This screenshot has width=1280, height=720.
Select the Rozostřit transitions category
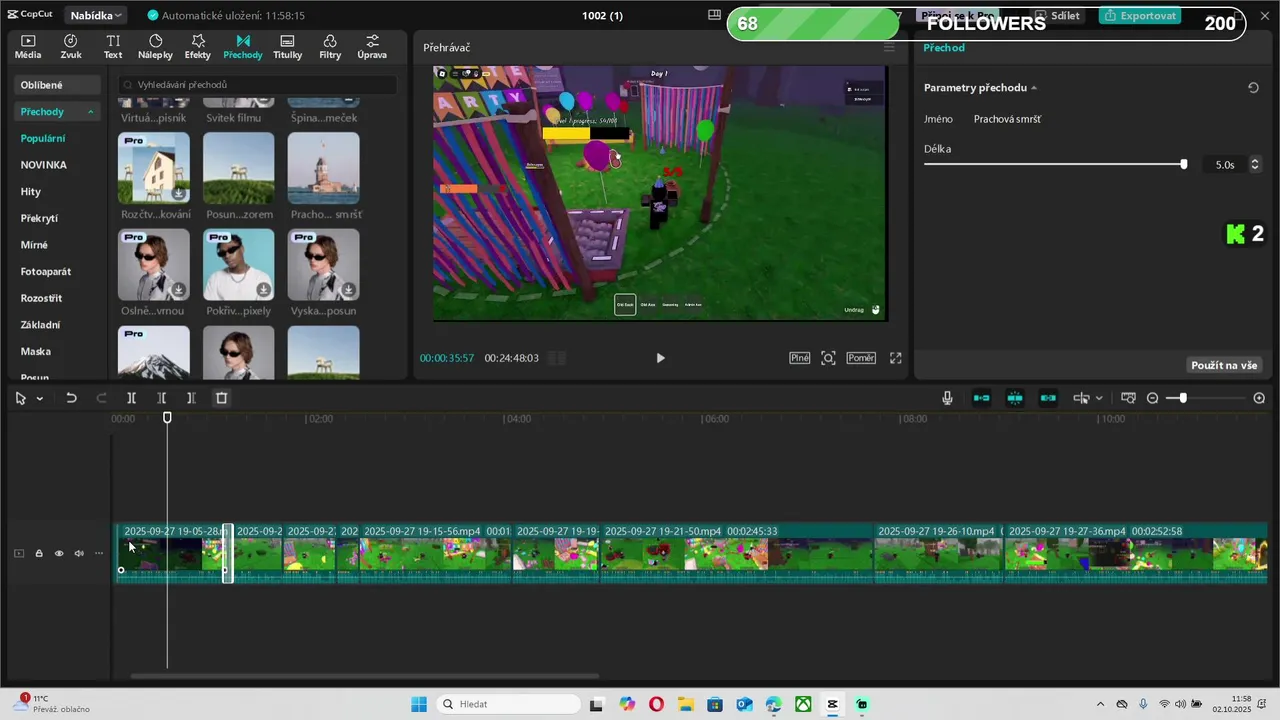pos(41,298)
